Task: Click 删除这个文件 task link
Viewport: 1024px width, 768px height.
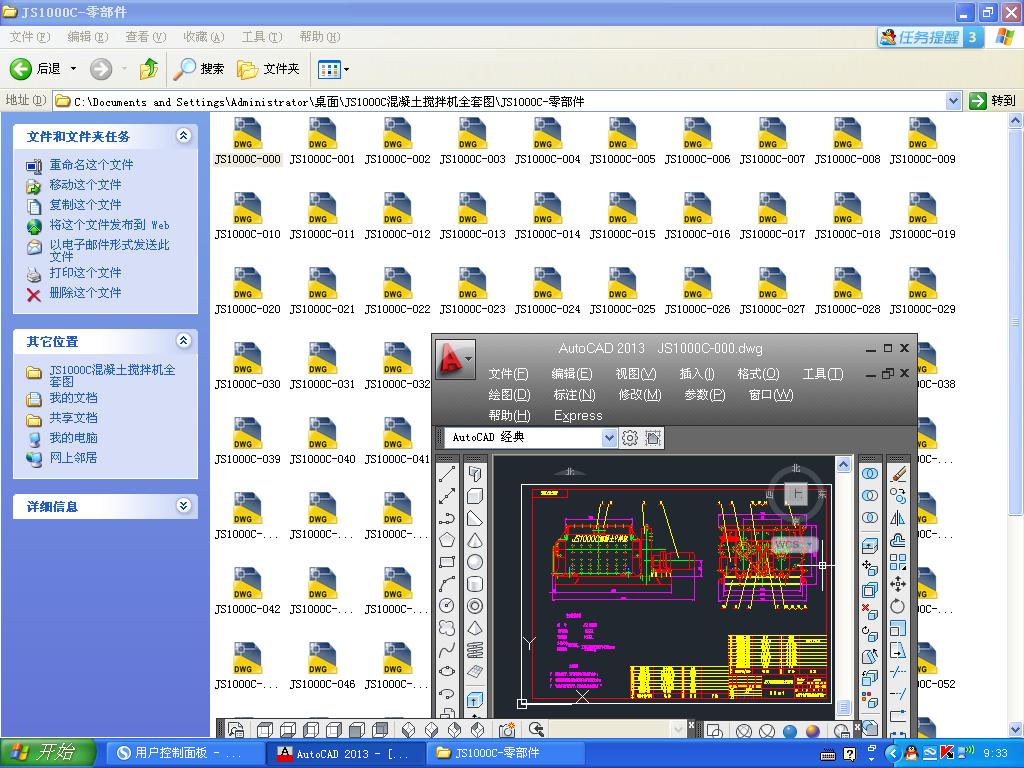Action: point(86,293)
